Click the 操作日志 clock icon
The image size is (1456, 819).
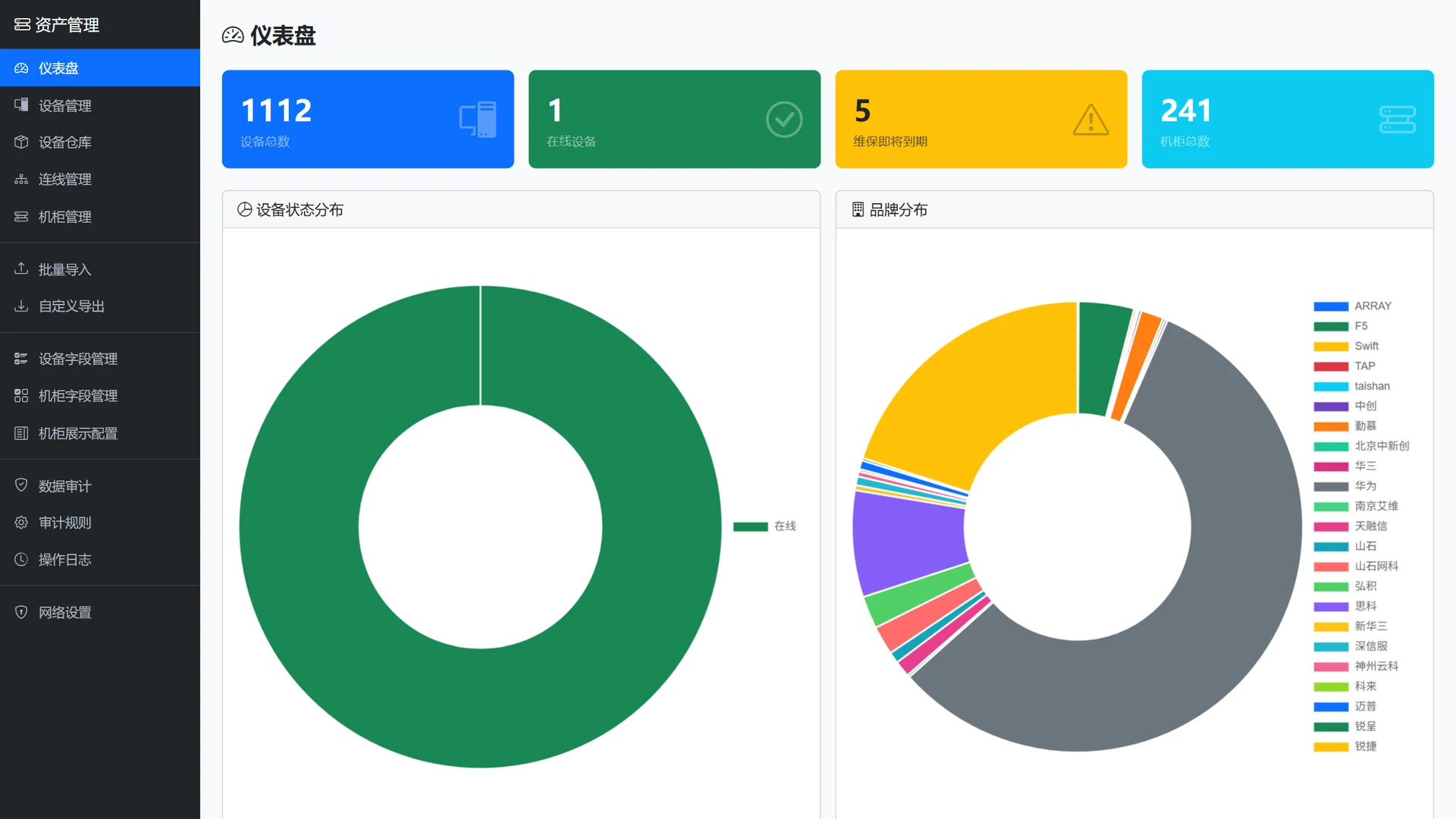21,560
